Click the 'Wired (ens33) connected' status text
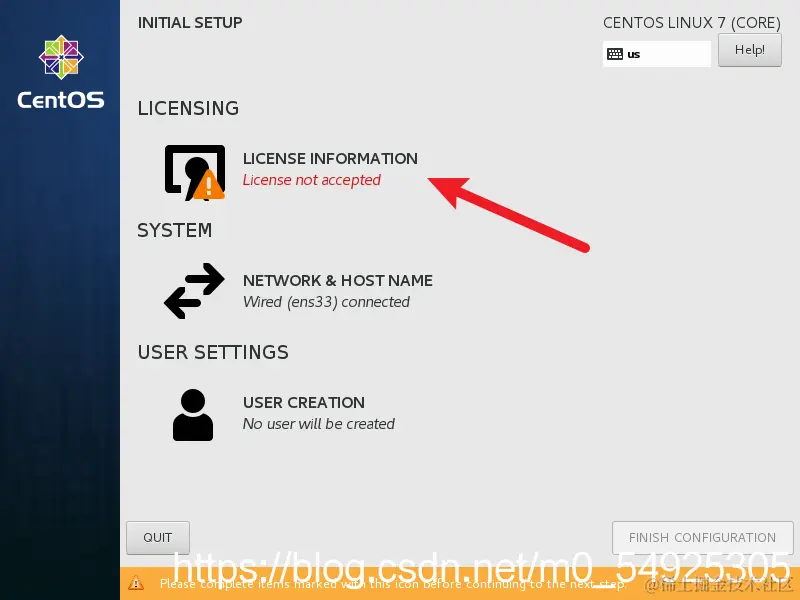 [326, 302]
